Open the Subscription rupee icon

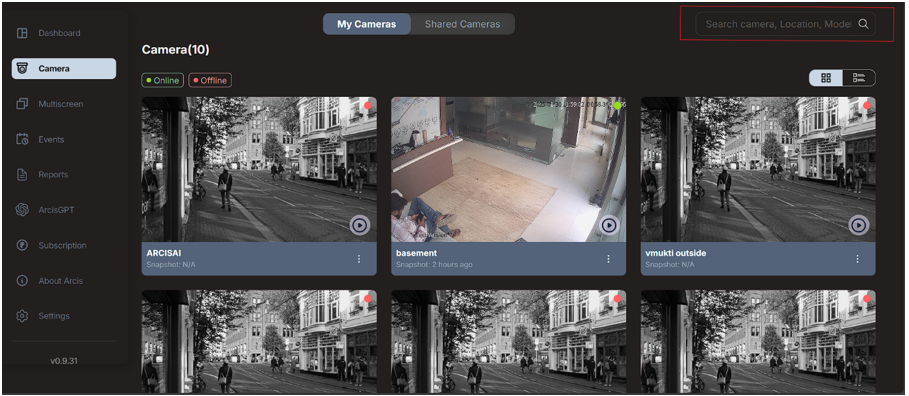22,245
